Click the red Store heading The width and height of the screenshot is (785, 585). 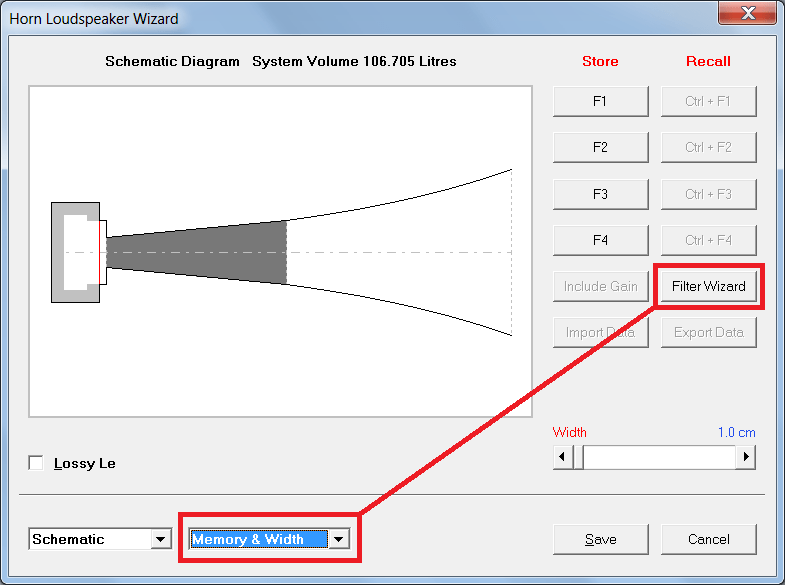[600, 62]
